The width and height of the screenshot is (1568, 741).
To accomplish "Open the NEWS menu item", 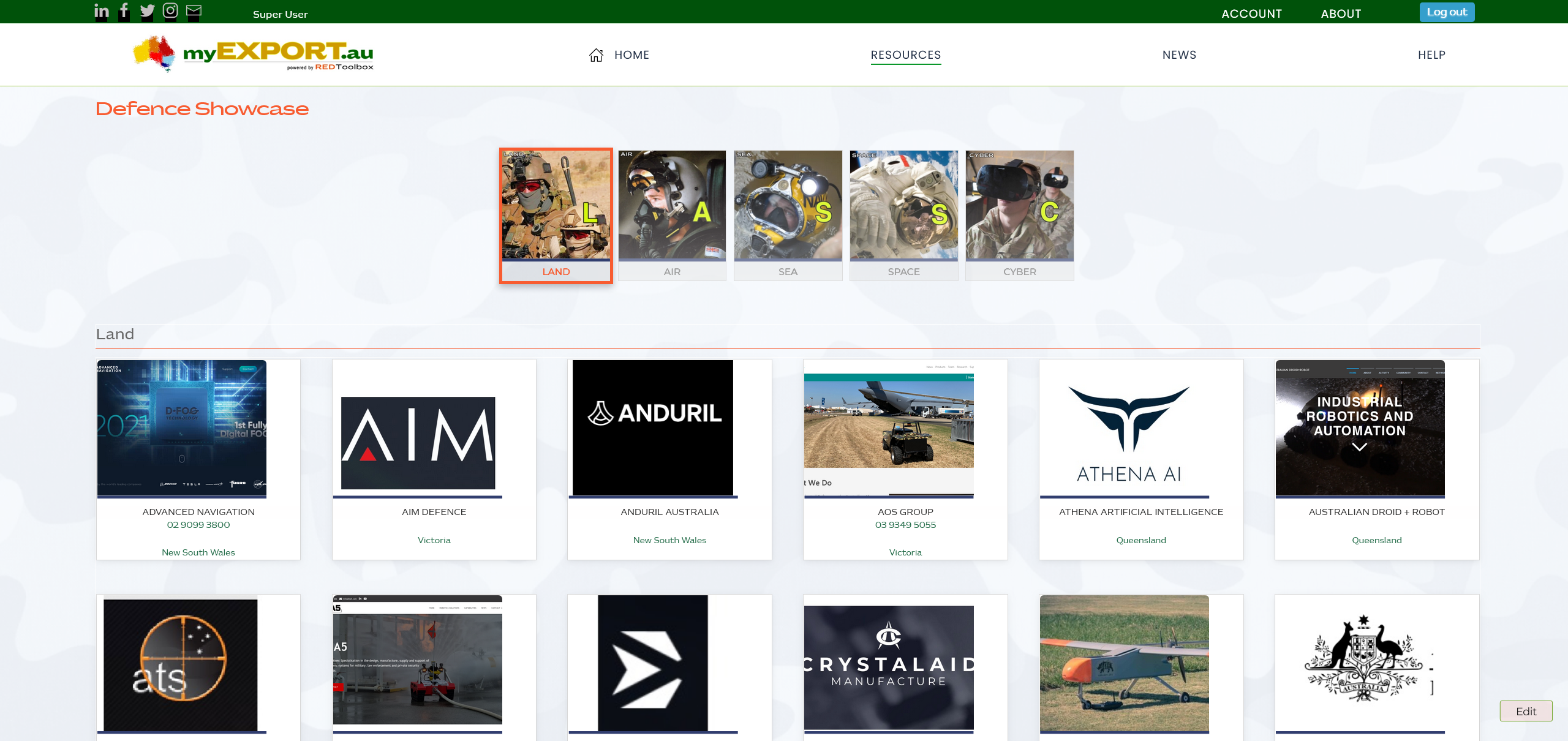I will click(1179, 55).
